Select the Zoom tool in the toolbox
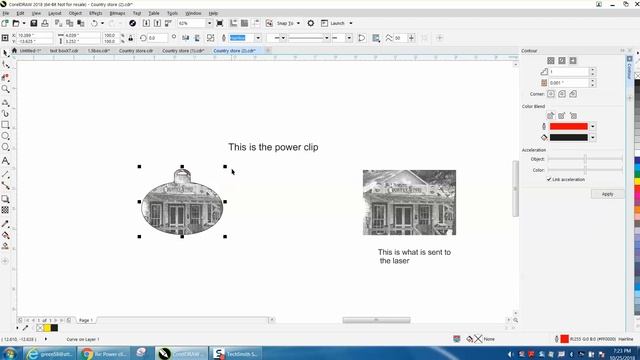Image resolution: width=640 pixels, height=360 pixels. click(5, 89)
